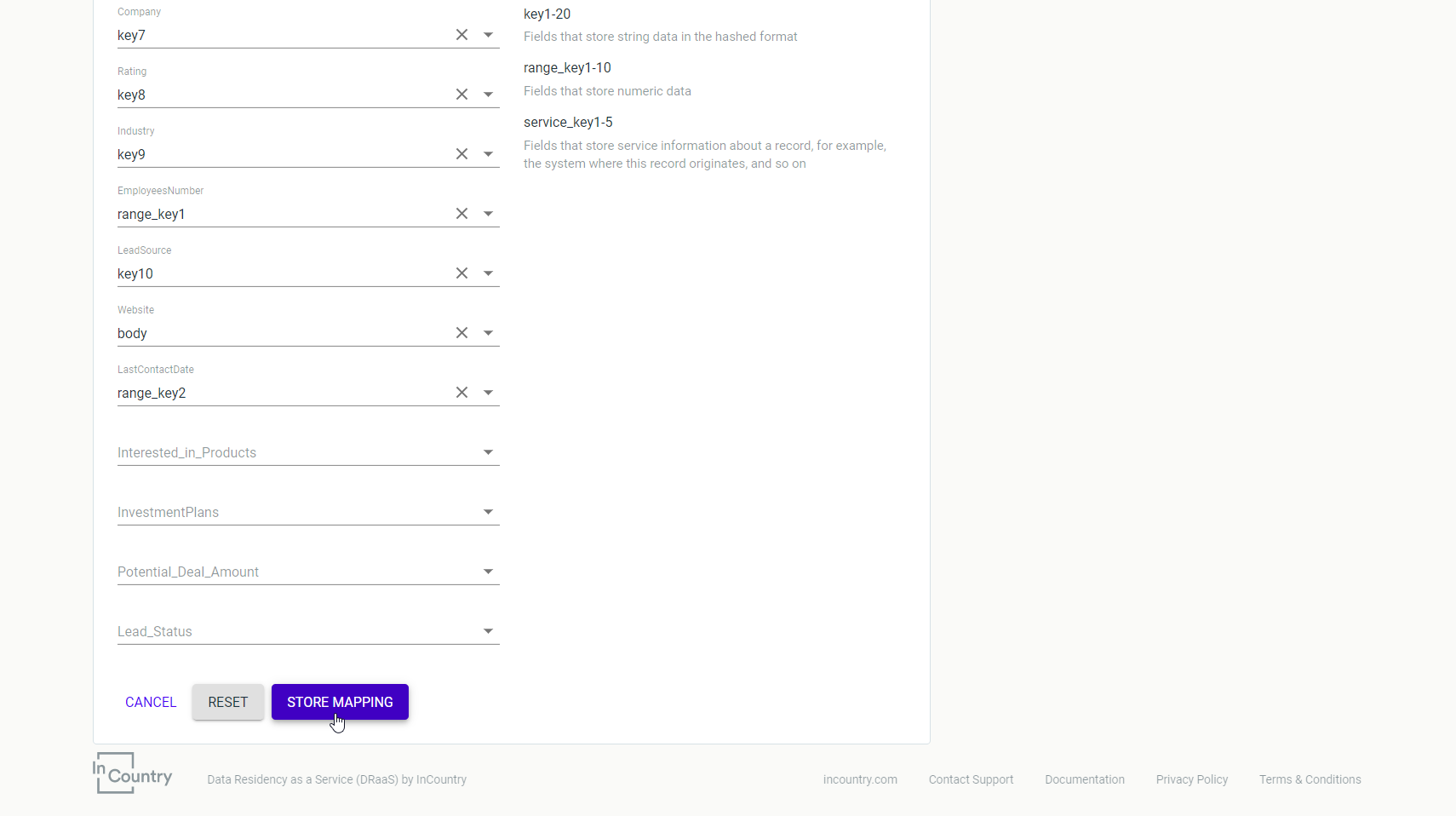Viewport: 1456px width, 816px height.
Task: Open the Company field dropdown arrow
Action: point(488,35)
